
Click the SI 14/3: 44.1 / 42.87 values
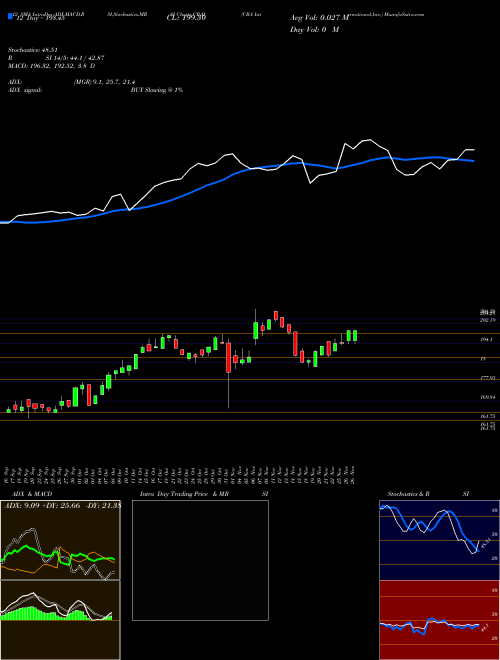click(x=76, y=58)
